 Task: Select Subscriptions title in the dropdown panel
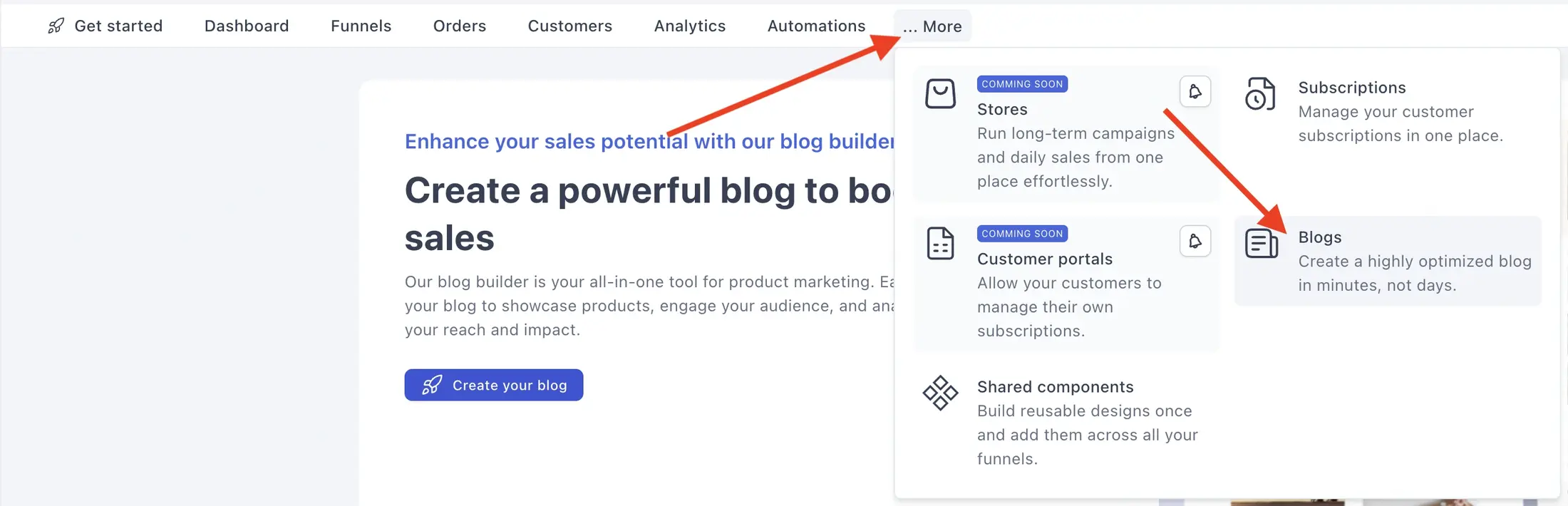point(1352,88)
